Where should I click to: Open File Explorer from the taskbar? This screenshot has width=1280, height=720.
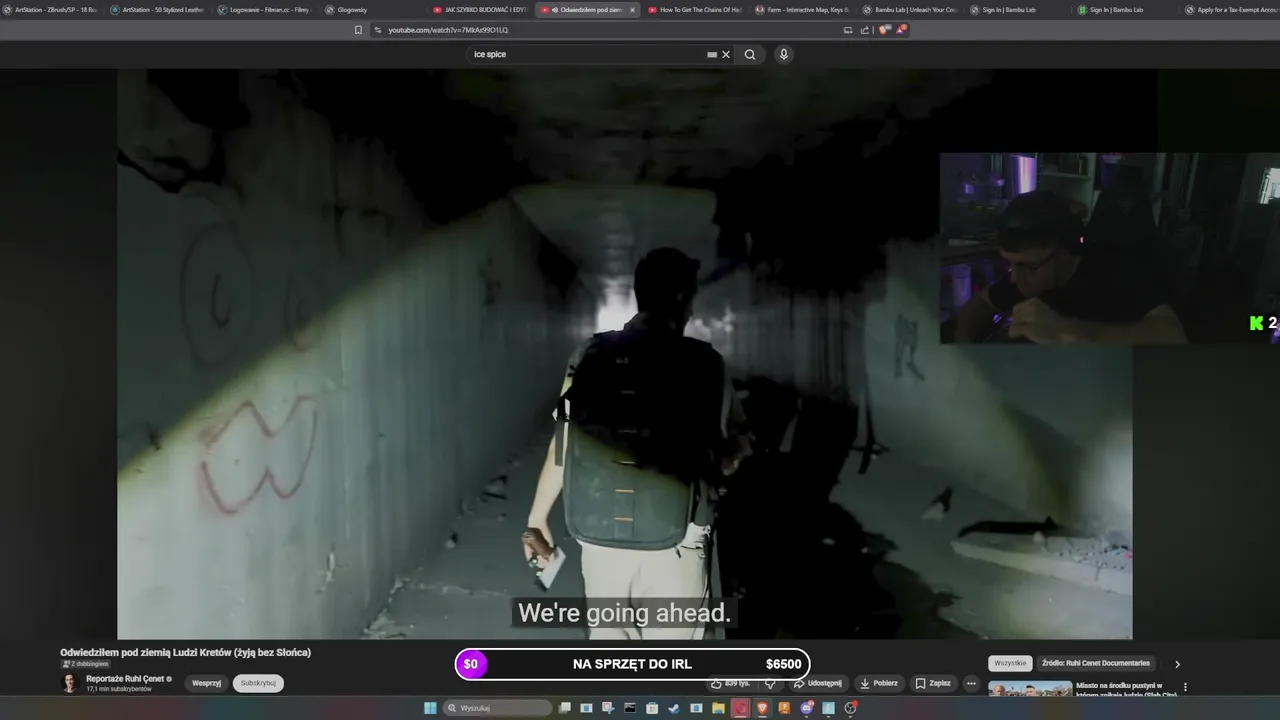click(718, 708)
